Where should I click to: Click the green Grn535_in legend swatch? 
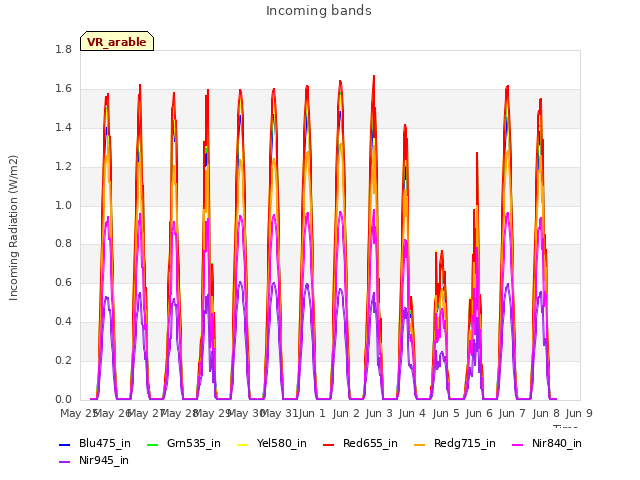tap(152, 444)
